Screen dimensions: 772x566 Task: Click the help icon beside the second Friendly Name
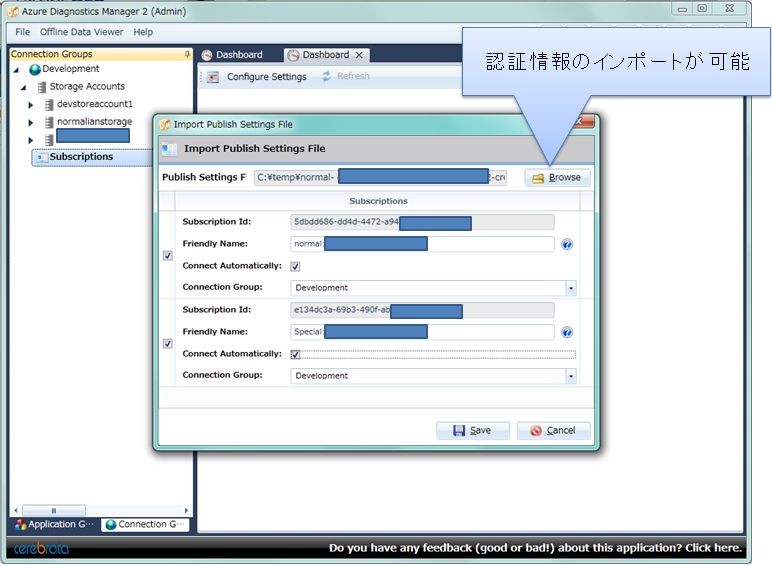click(x=567, y=332)
